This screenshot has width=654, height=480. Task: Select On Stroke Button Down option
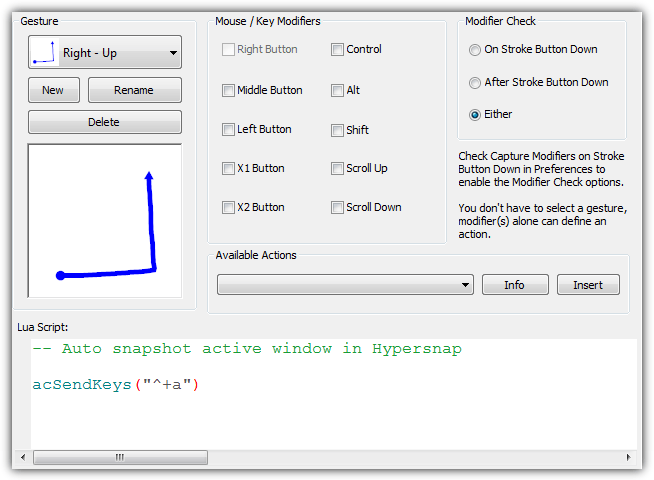(475, 50)
